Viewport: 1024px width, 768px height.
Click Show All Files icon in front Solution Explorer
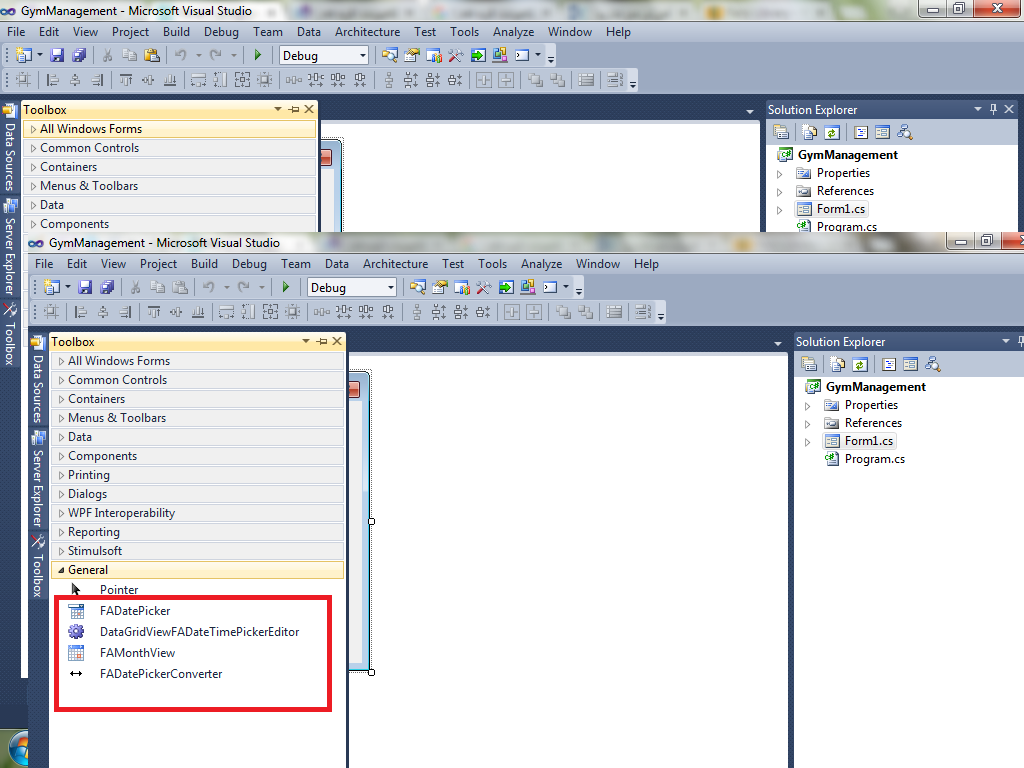(x=838, y=364)
